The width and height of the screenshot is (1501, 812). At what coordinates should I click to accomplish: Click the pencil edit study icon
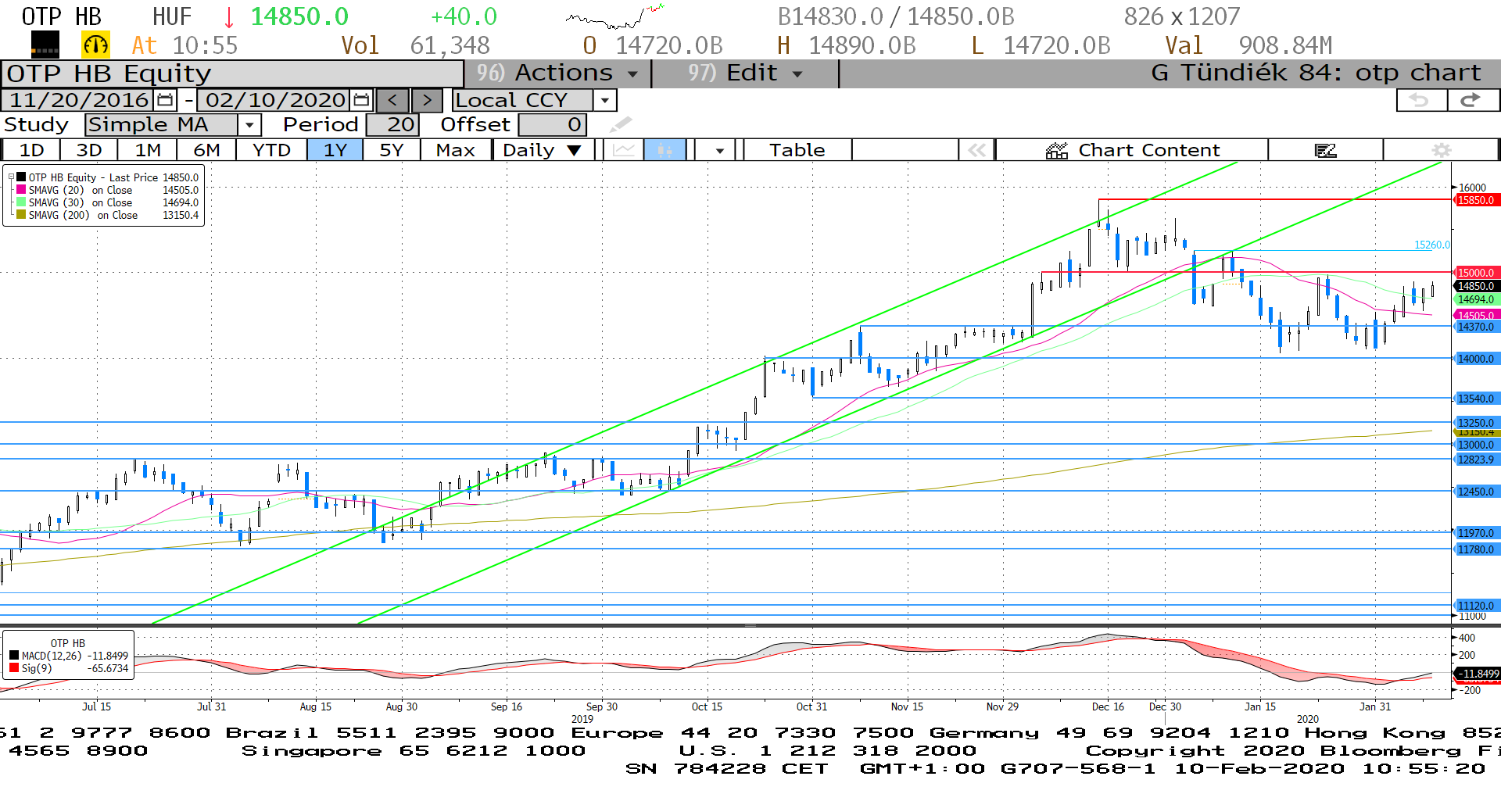[x=621, y=124]
